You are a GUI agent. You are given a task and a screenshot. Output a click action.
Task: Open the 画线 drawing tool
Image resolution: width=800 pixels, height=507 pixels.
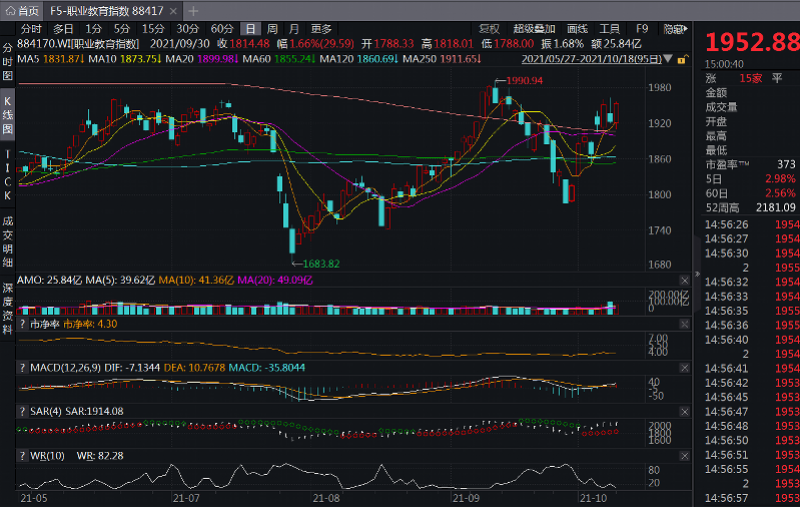coord(577,29)
